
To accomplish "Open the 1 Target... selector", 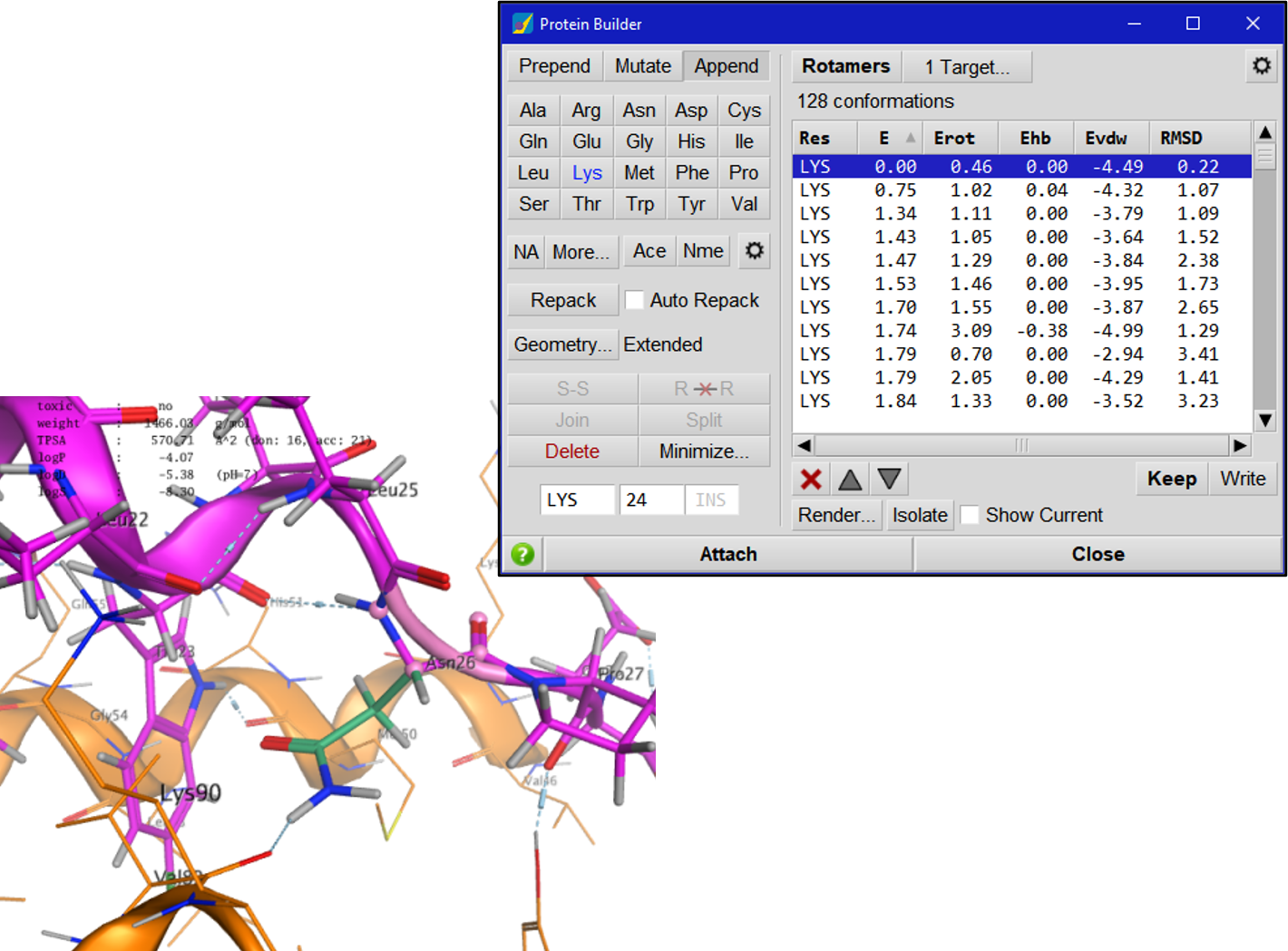I will point(967,67).
